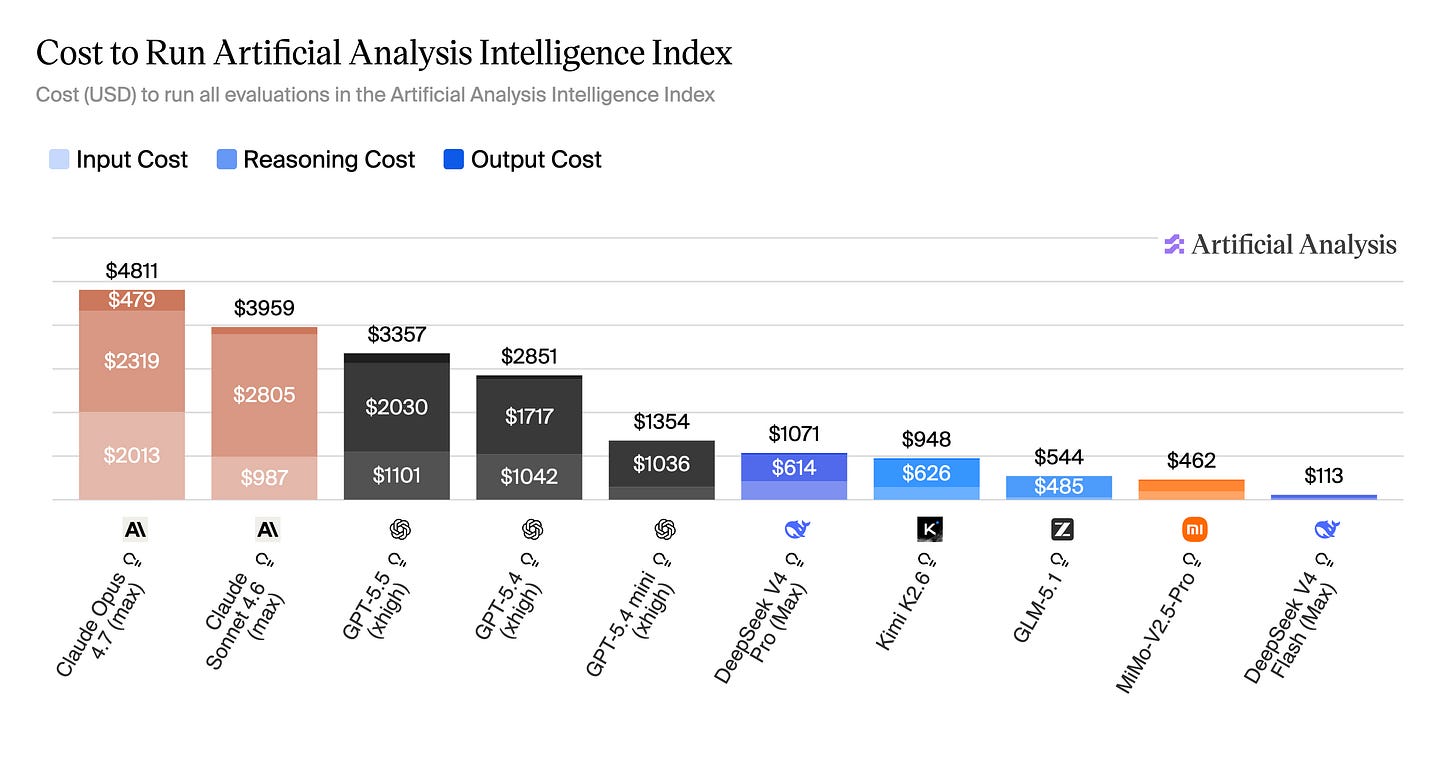
Task: Click the Anthropic logo under Claude Sonnet 4.6
Action: [266, 529]
